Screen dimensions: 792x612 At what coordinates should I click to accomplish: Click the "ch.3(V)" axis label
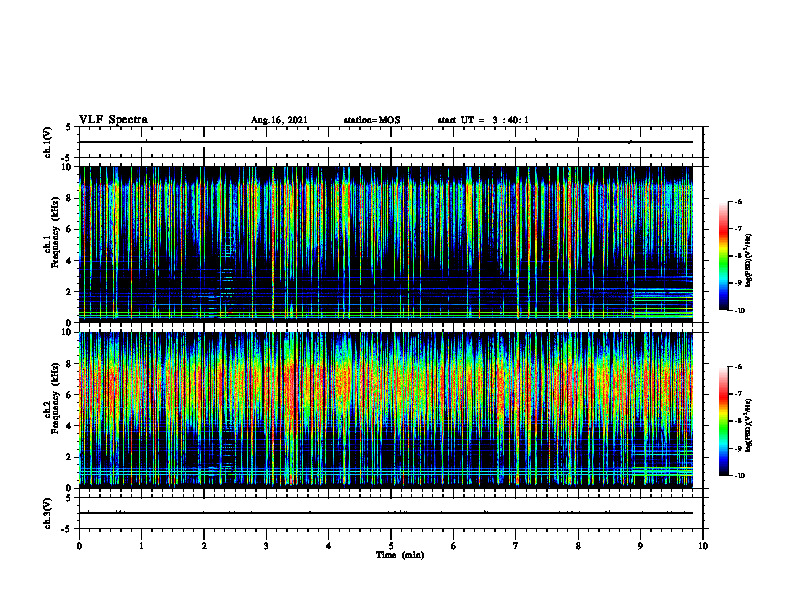tap(48, 513)
